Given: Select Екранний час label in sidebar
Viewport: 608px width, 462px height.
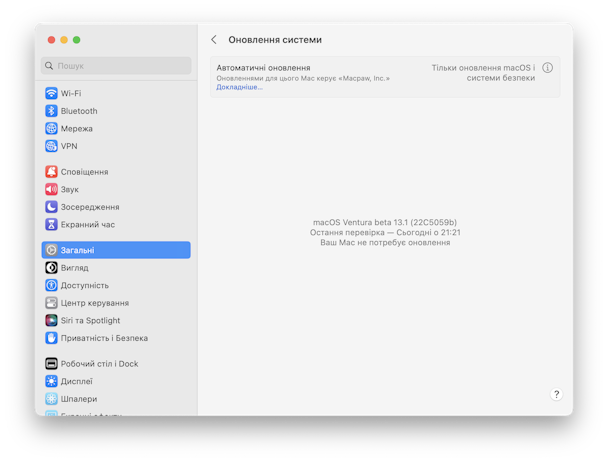Looking at the screenshot, I should 88,225.
